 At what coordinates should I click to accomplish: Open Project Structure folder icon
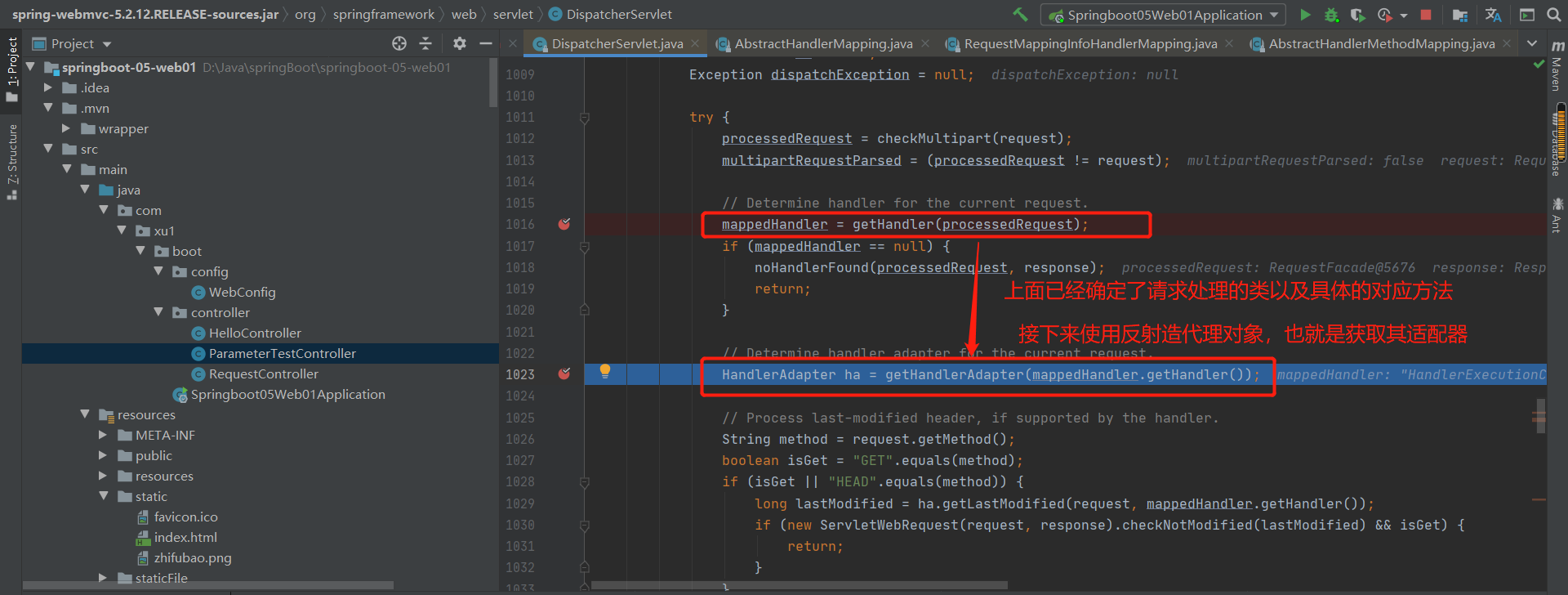[1460, 15]
